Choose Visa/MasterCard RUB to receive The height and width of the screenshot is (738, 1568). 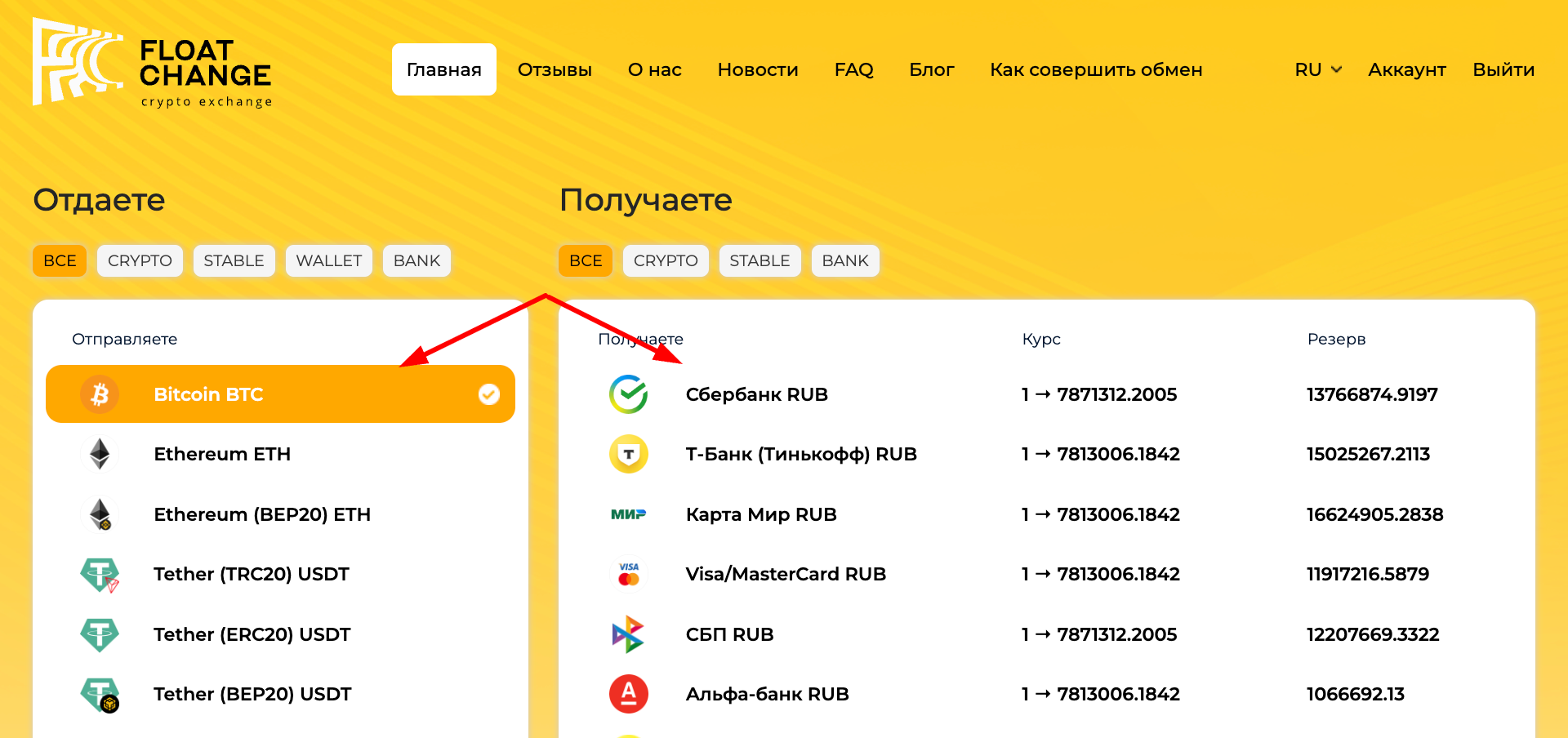coord(1047,574)
